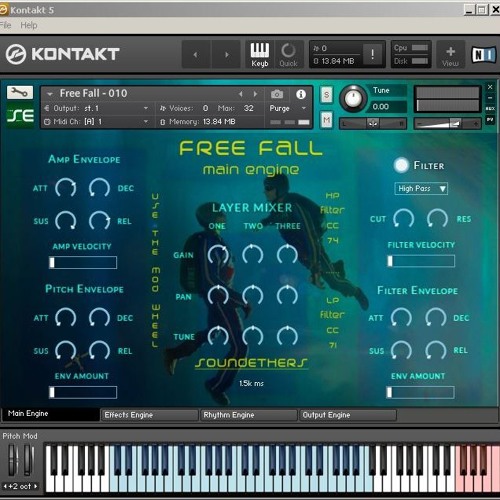Screen dimensions: 500x500
Task: Click the panic exclamation button
Action: click(x=372, y=54)
